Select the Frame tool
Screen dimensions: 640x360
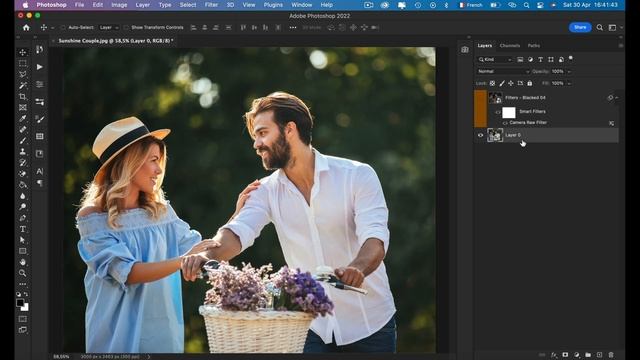tap(23, 107)
